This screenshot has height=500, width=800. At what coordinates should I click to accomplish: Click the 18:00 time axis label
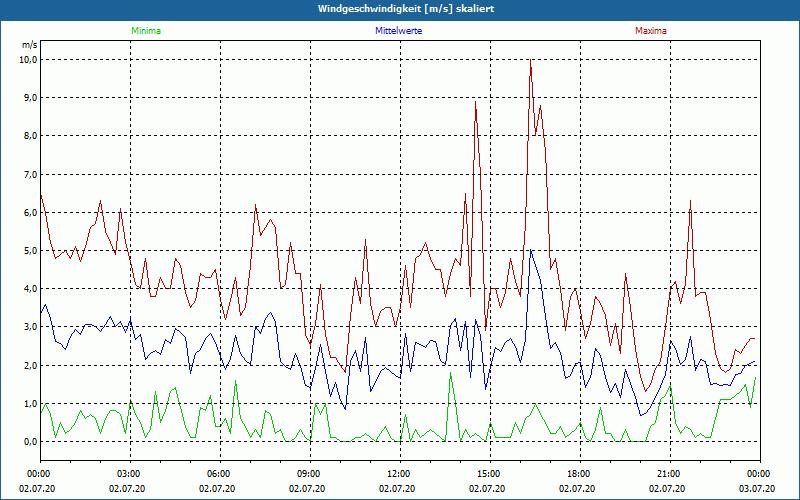578,473
